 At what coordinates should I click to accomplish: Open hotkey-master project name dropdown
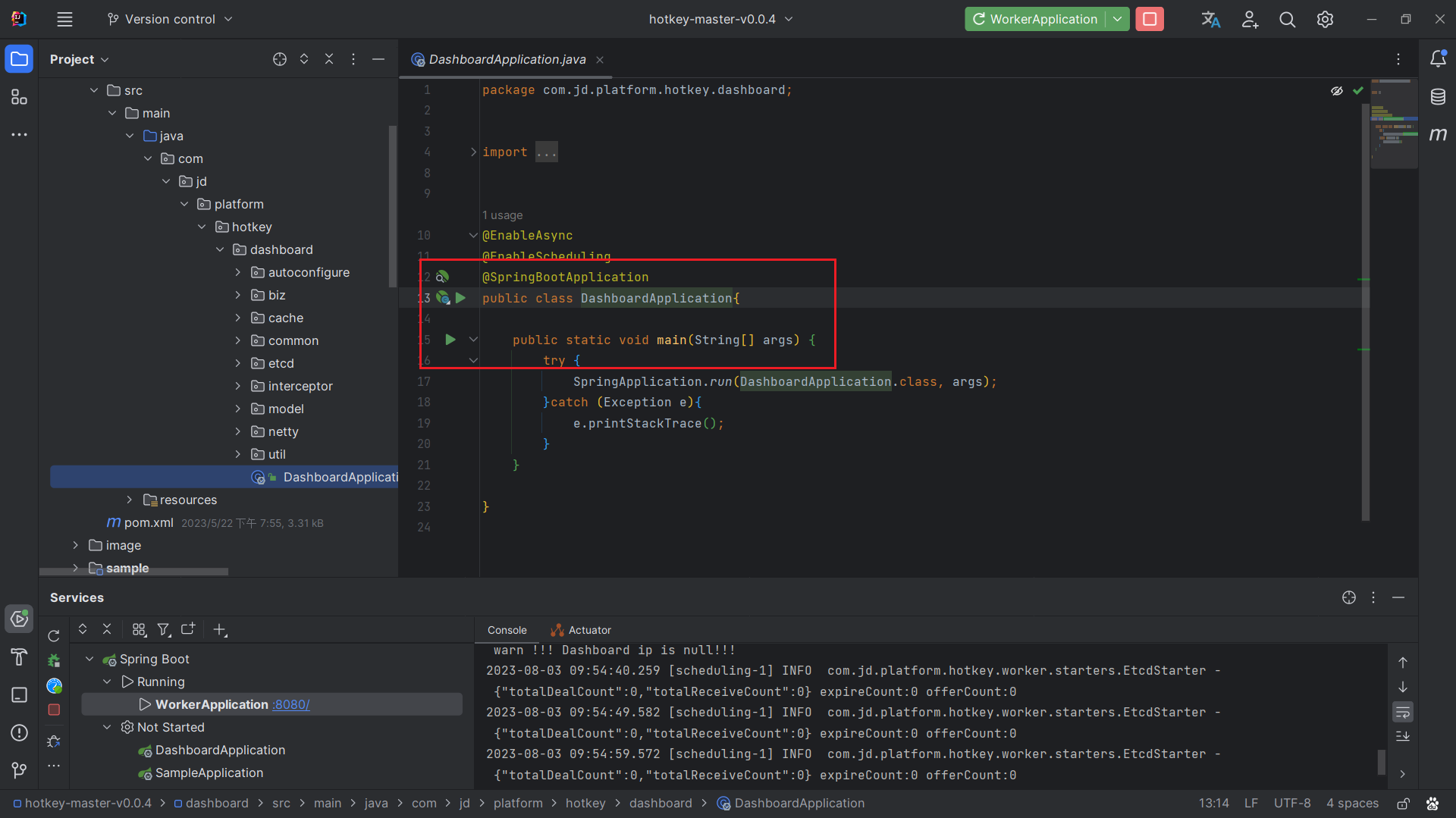[720, 19]
